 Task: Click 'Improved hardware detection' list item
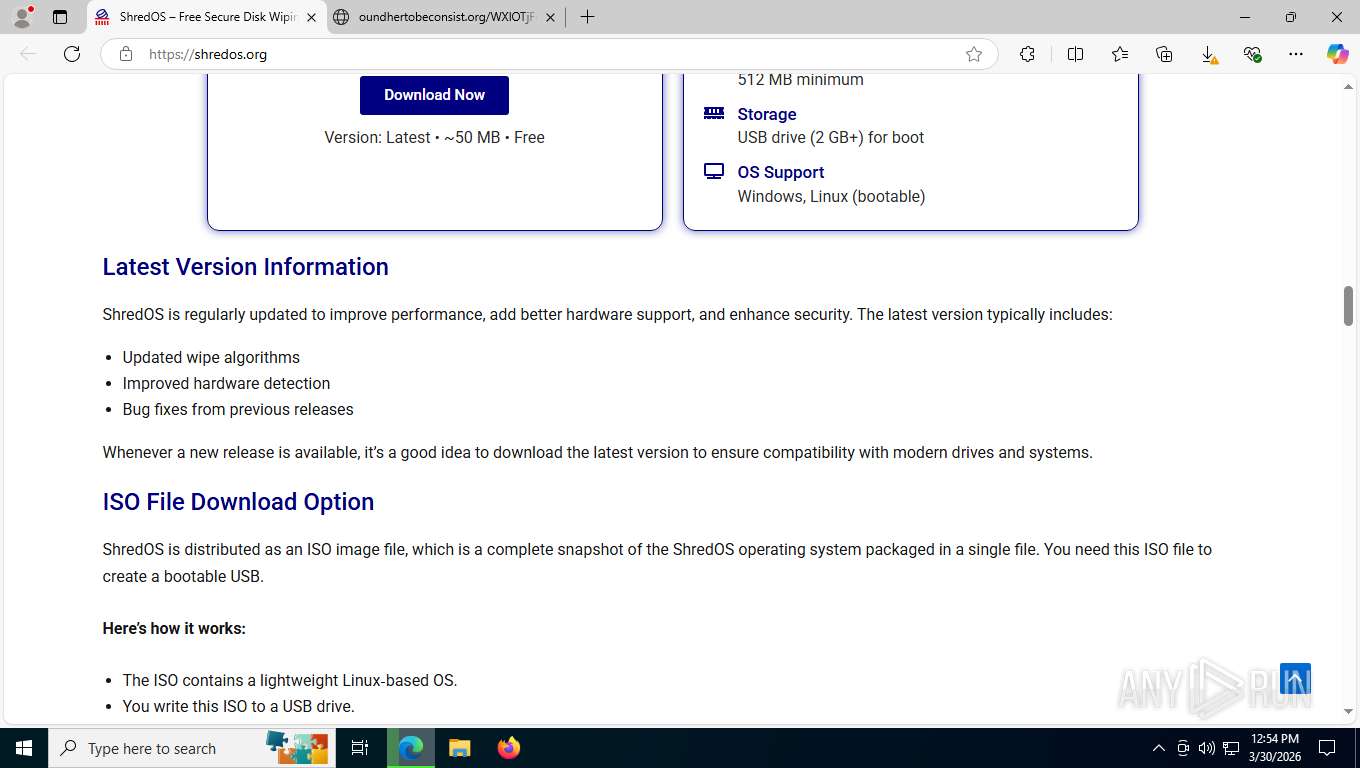pyautogui.click(x=226, y=383)
